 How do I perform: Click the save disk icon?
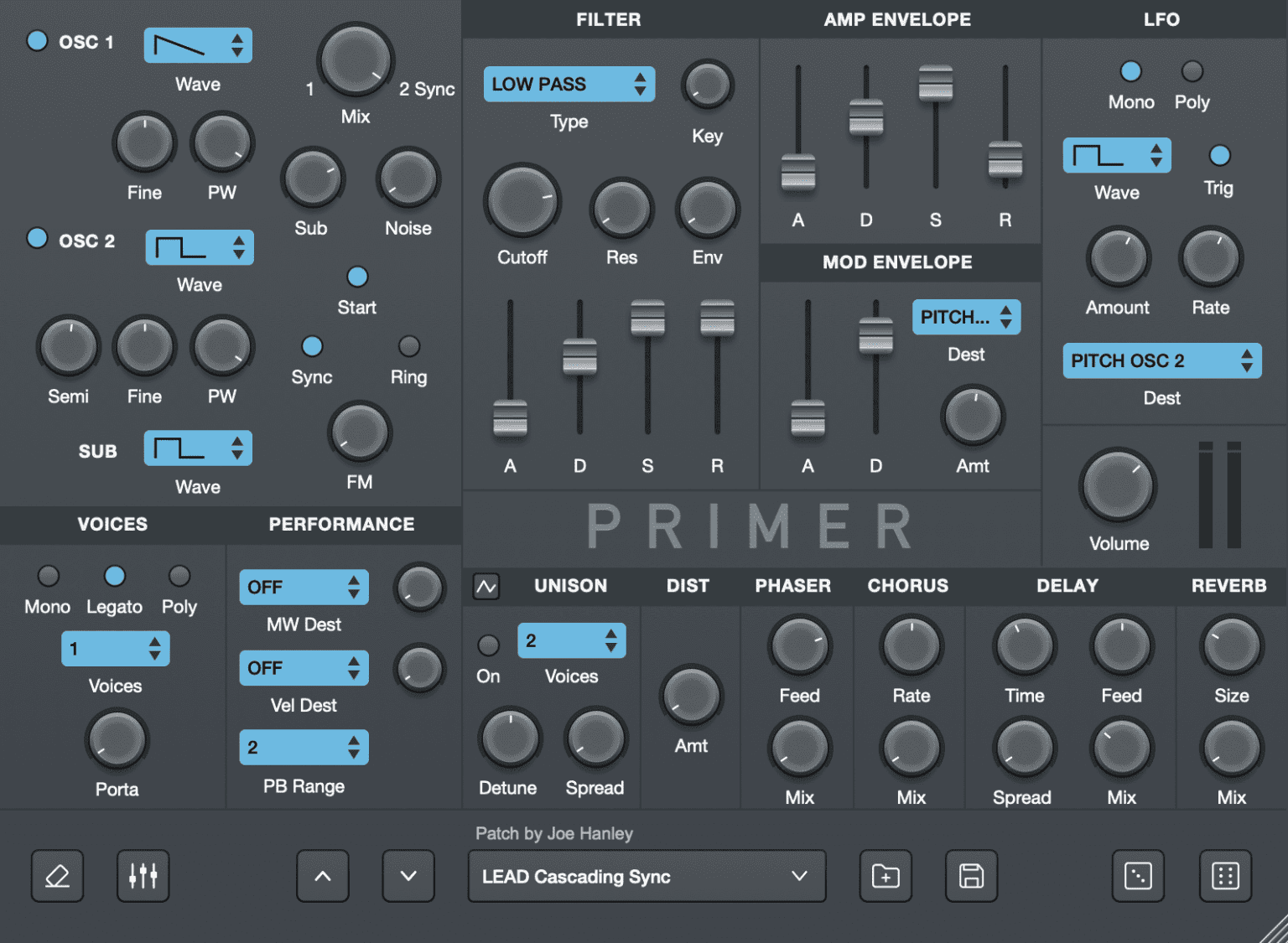point(971,876)
